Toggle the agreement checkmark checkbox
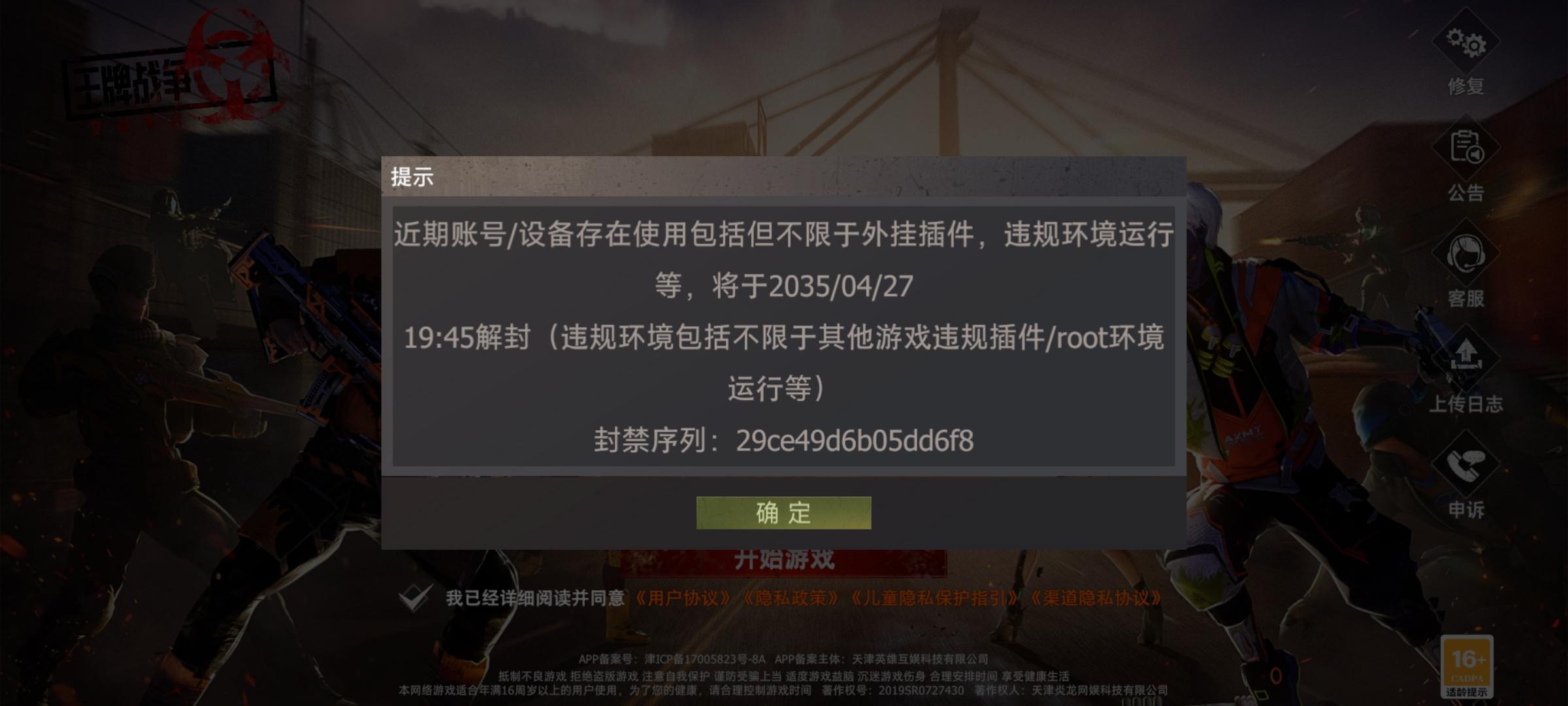 [x=415, y=596]
